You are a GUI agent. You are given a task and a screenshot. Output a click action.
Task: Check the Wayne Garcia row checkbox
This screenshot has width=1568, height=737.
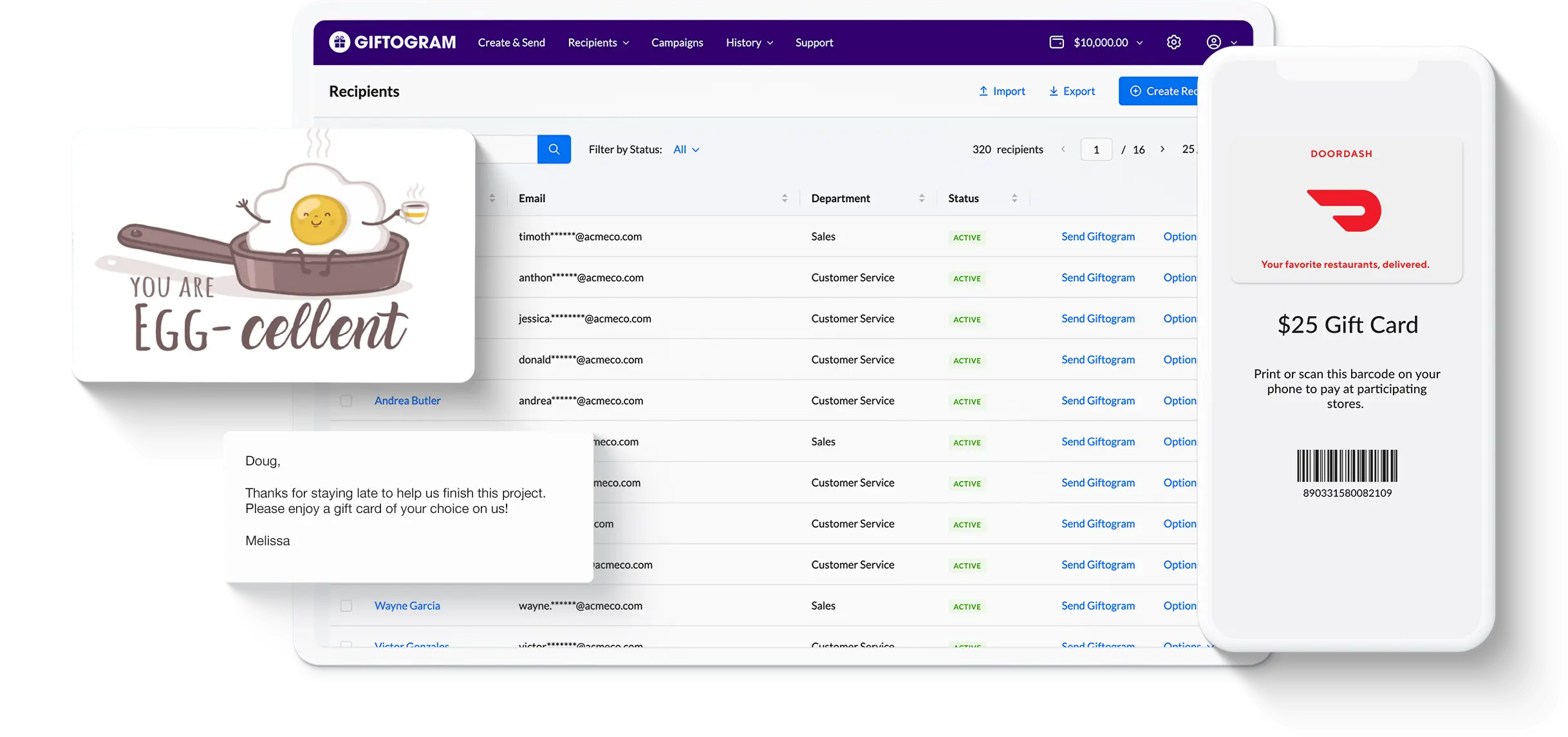click(346, 606)
